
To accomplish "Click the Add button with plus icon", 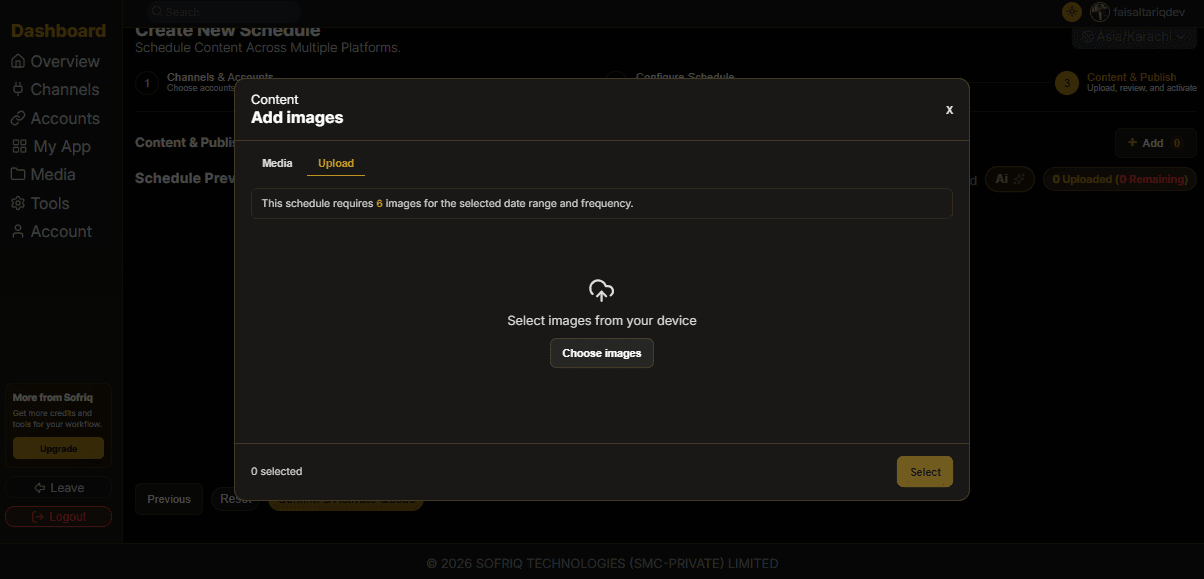I will [1155, 143].
